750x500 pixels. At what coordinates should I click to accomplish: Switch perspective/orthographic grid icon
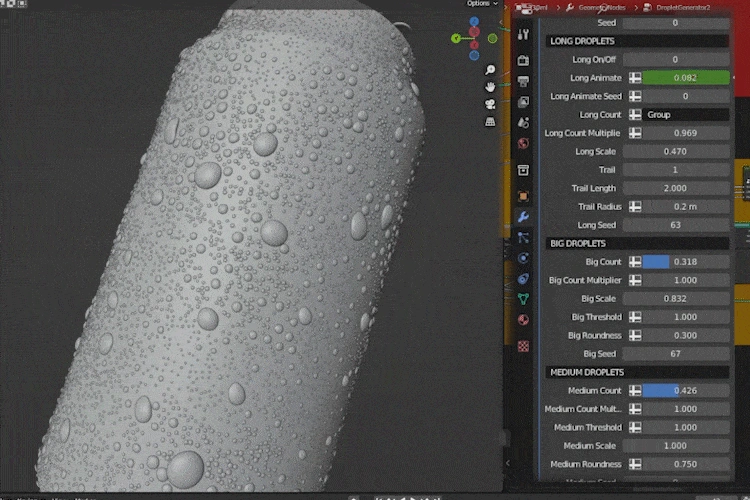[x=490, y=122]
